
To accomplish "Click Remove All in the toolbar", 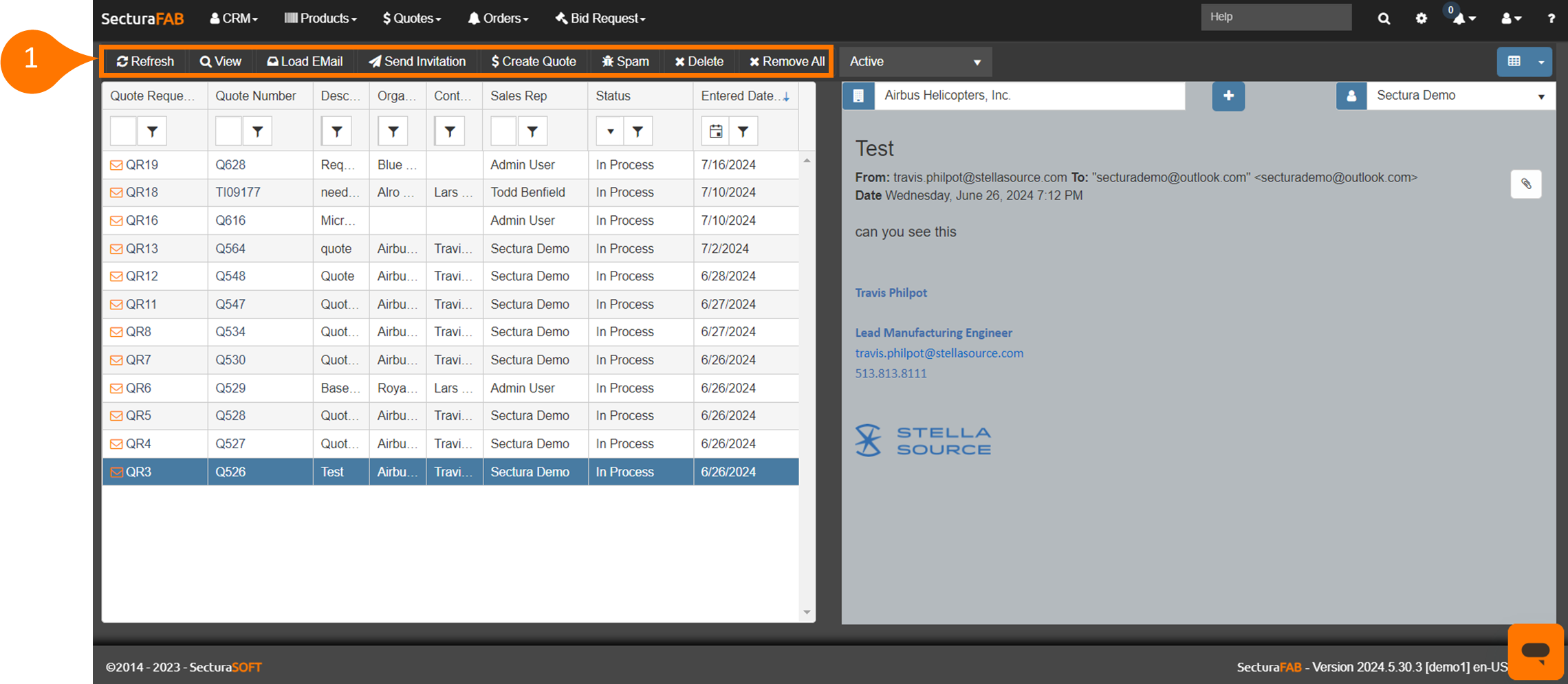I will pos(787,61).
